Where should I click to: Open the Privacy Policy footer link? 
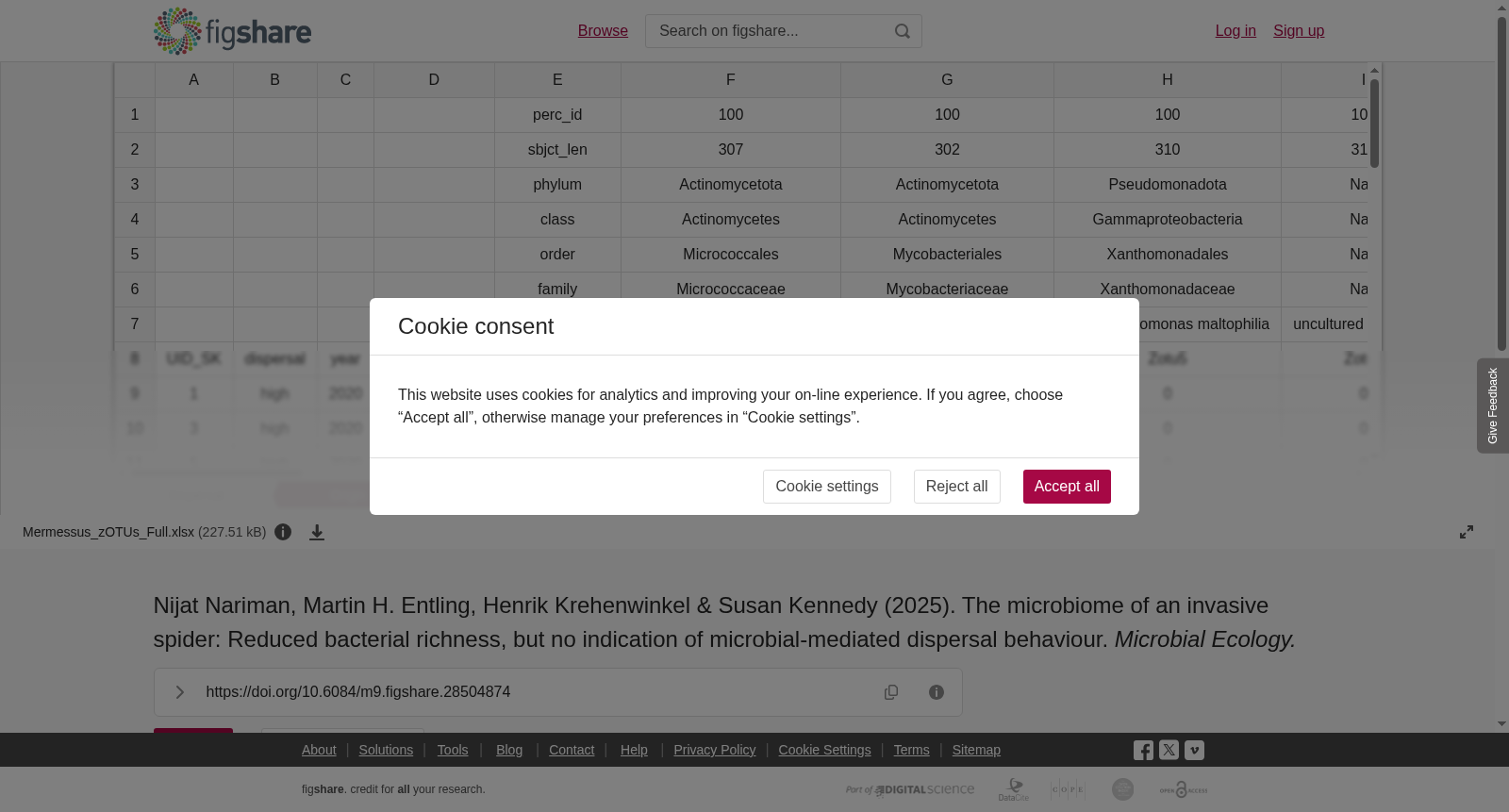(x=715, y=750)
